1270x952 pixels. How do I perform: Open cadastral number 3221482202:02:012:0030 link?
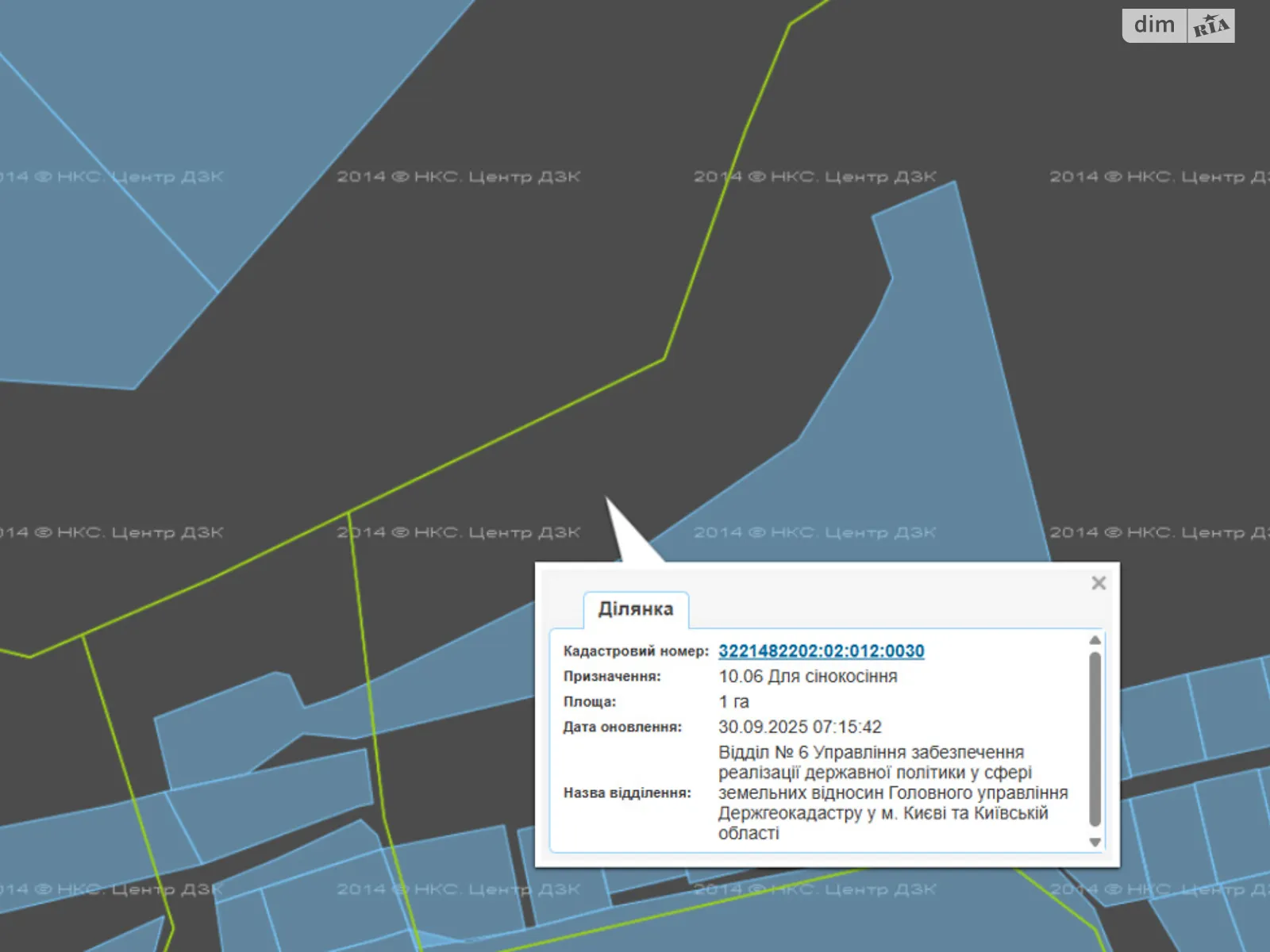point(821,651)
